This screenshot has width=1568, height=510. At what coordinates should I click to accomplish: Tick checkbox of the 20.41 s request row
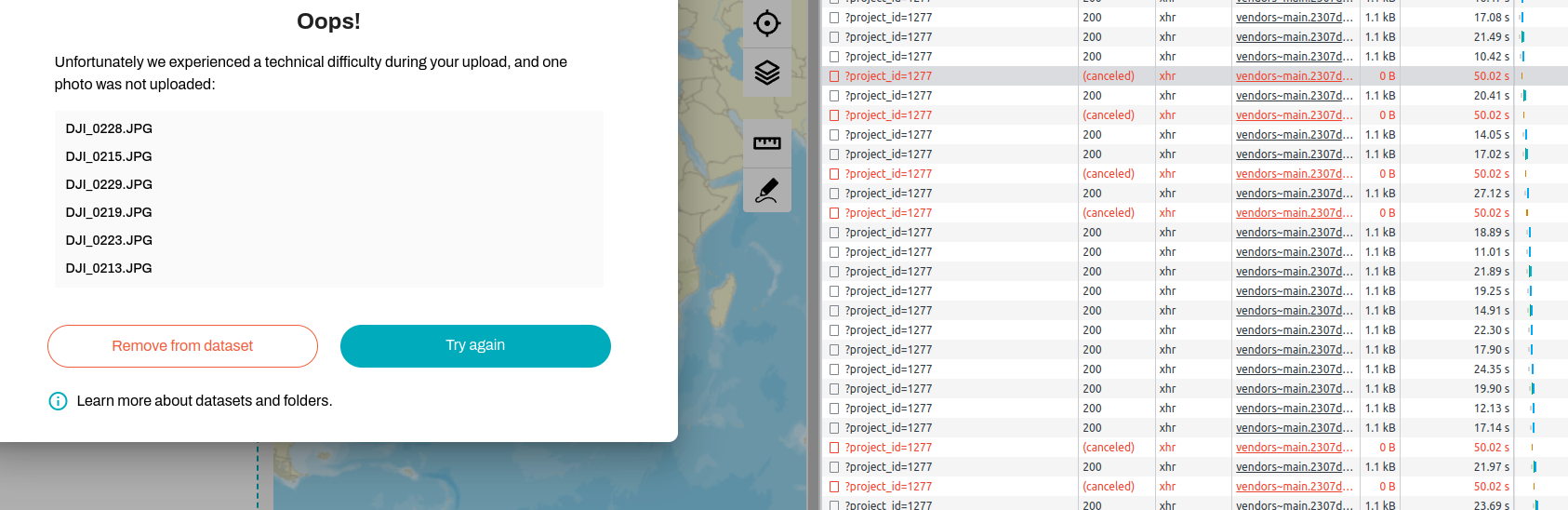click(834, 96)
